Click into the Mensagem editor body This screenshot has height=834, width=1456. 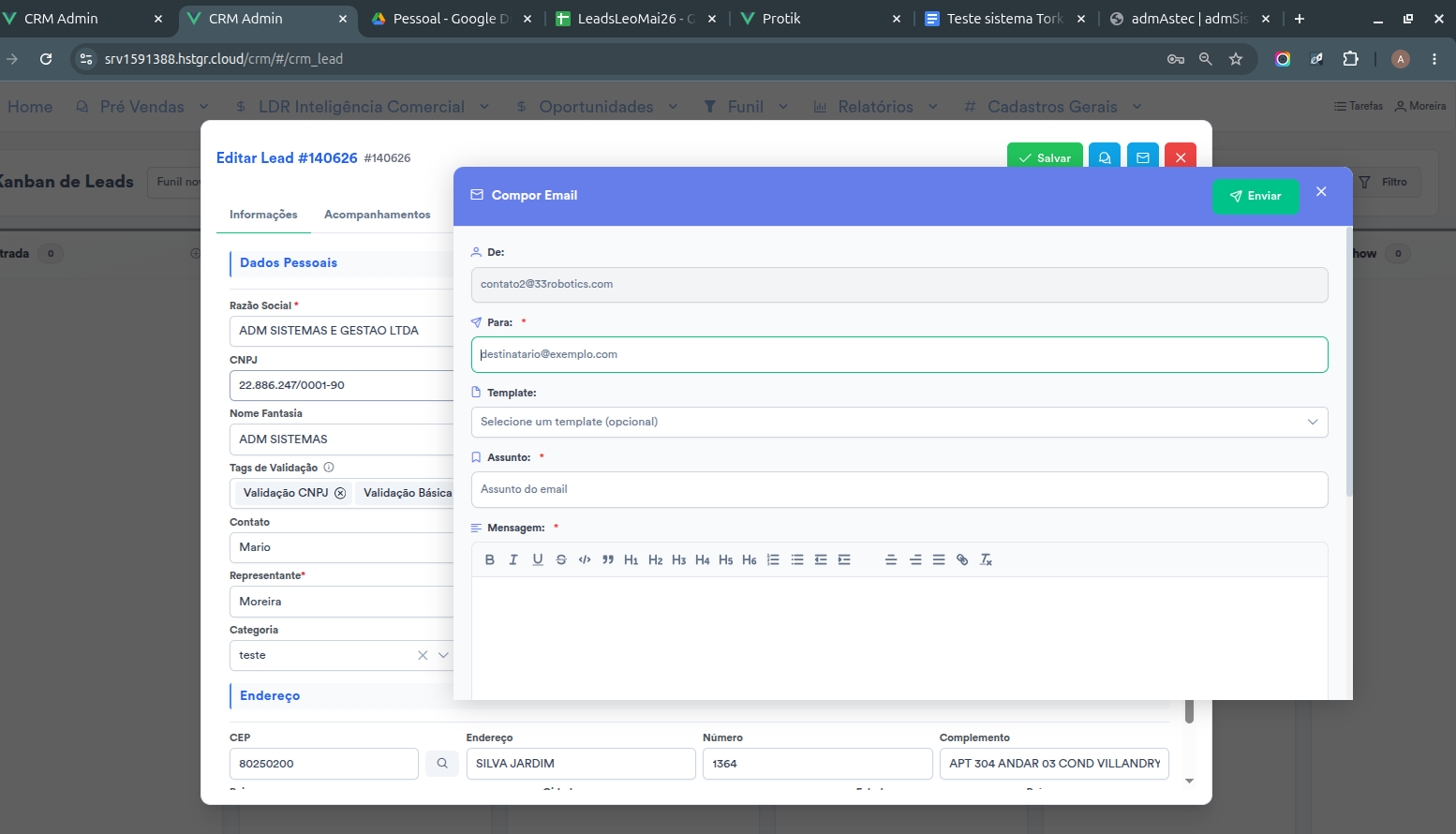click(x=899, y=637)
